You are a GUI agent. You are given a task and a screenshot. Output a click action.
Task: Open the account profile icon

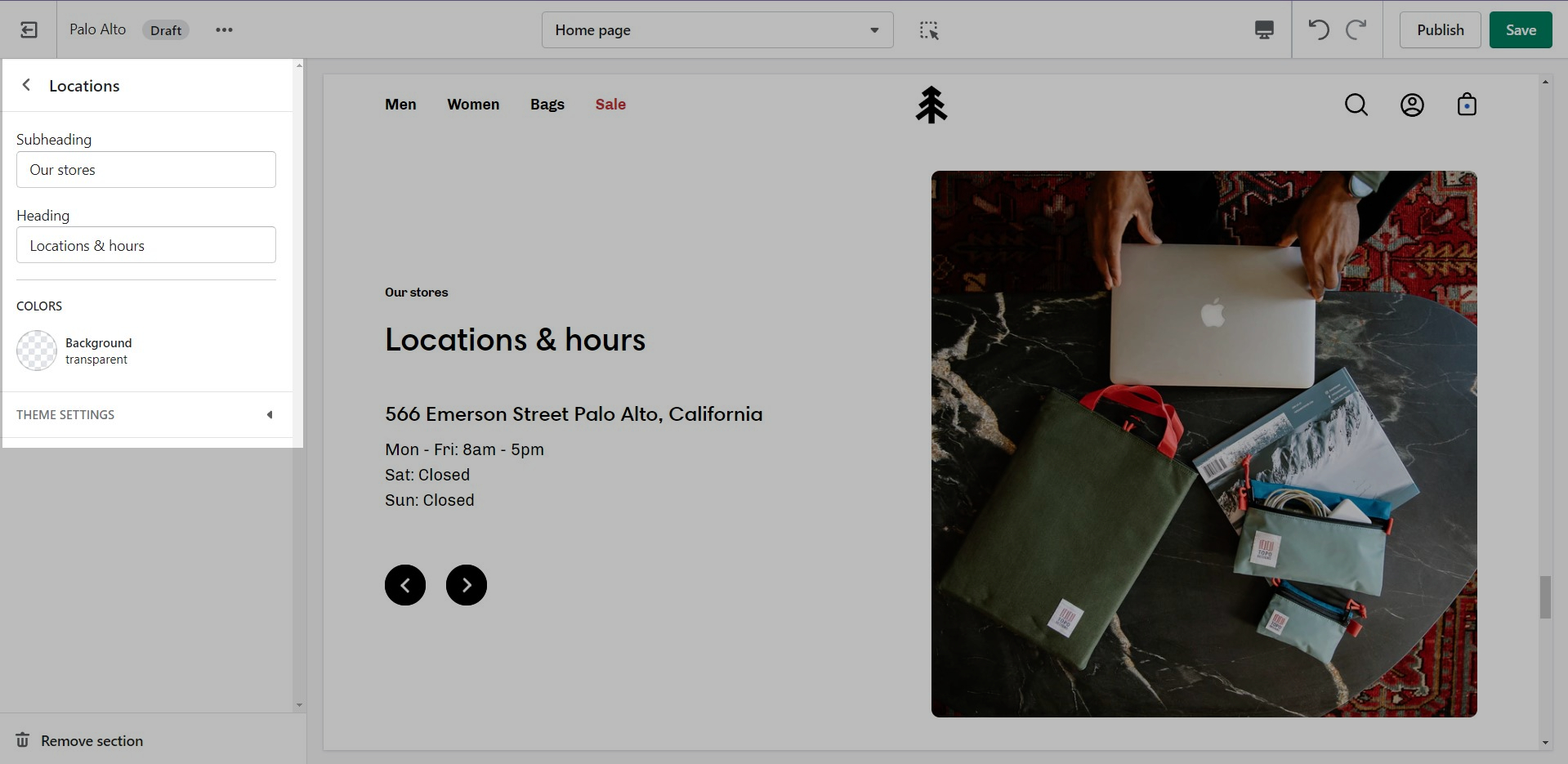point(1412,105)
